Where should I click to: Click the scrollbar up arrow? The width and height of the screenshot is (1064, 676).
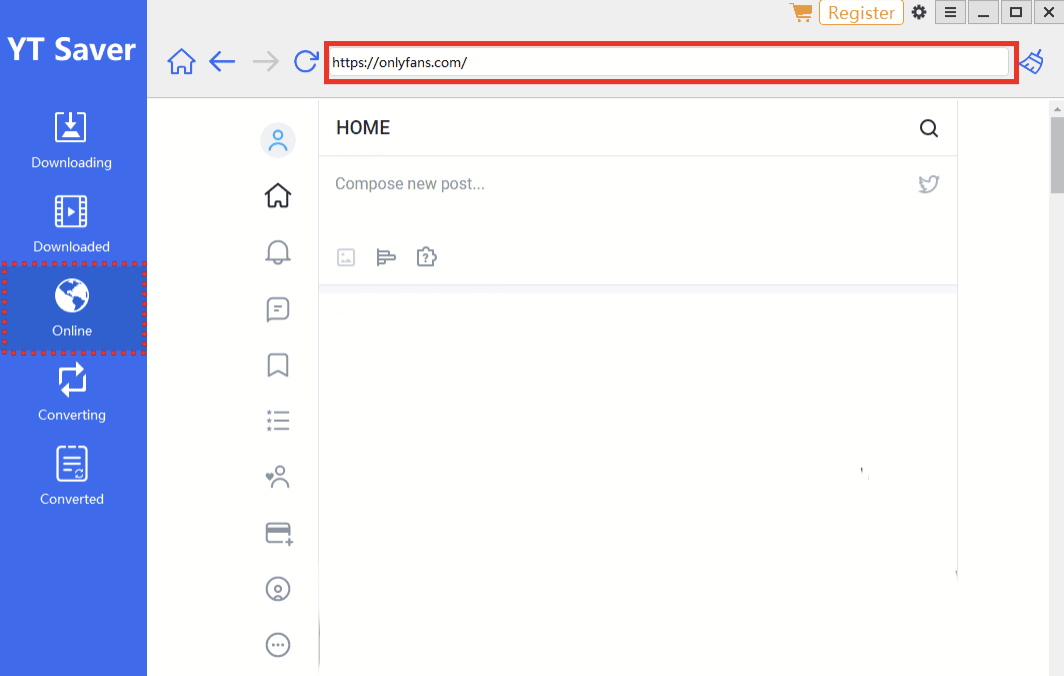(1057, 109)
